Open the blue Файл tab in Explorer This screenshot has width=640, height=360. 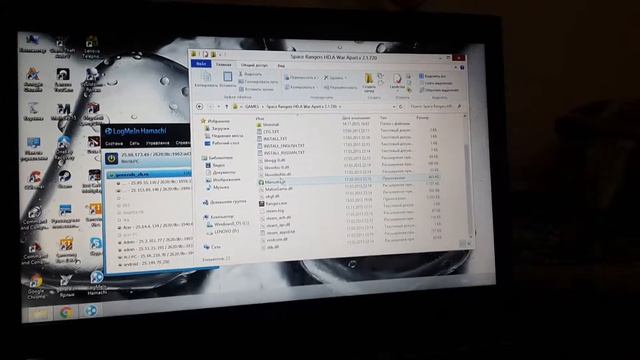tap(201, 64)
